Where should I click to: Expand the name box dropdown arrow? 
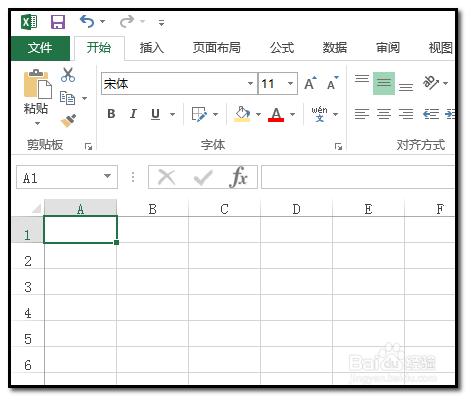[107, 176]
